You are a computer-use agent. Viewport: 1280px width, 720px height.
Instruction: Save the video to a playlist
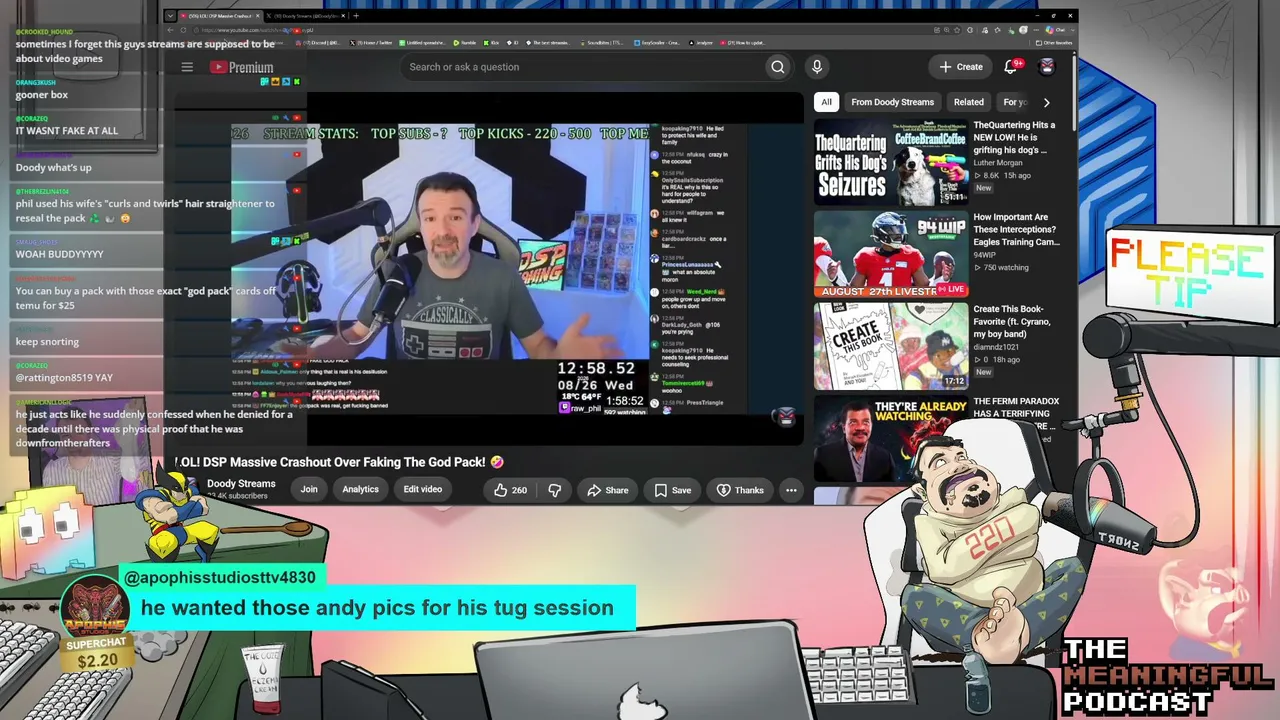click(673, 490)
